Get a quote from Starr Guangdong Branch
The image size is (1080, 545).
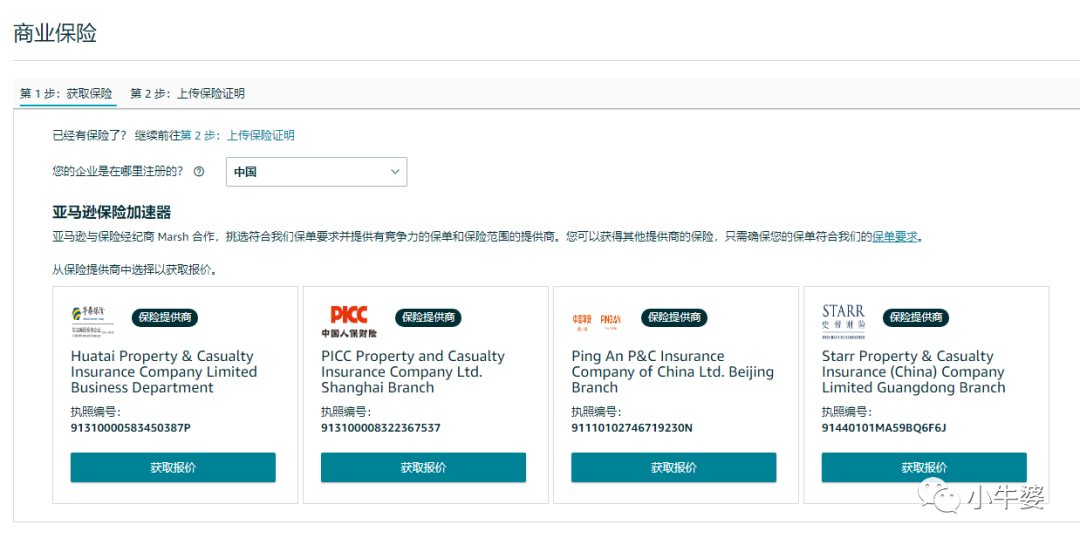coord(924,467)
